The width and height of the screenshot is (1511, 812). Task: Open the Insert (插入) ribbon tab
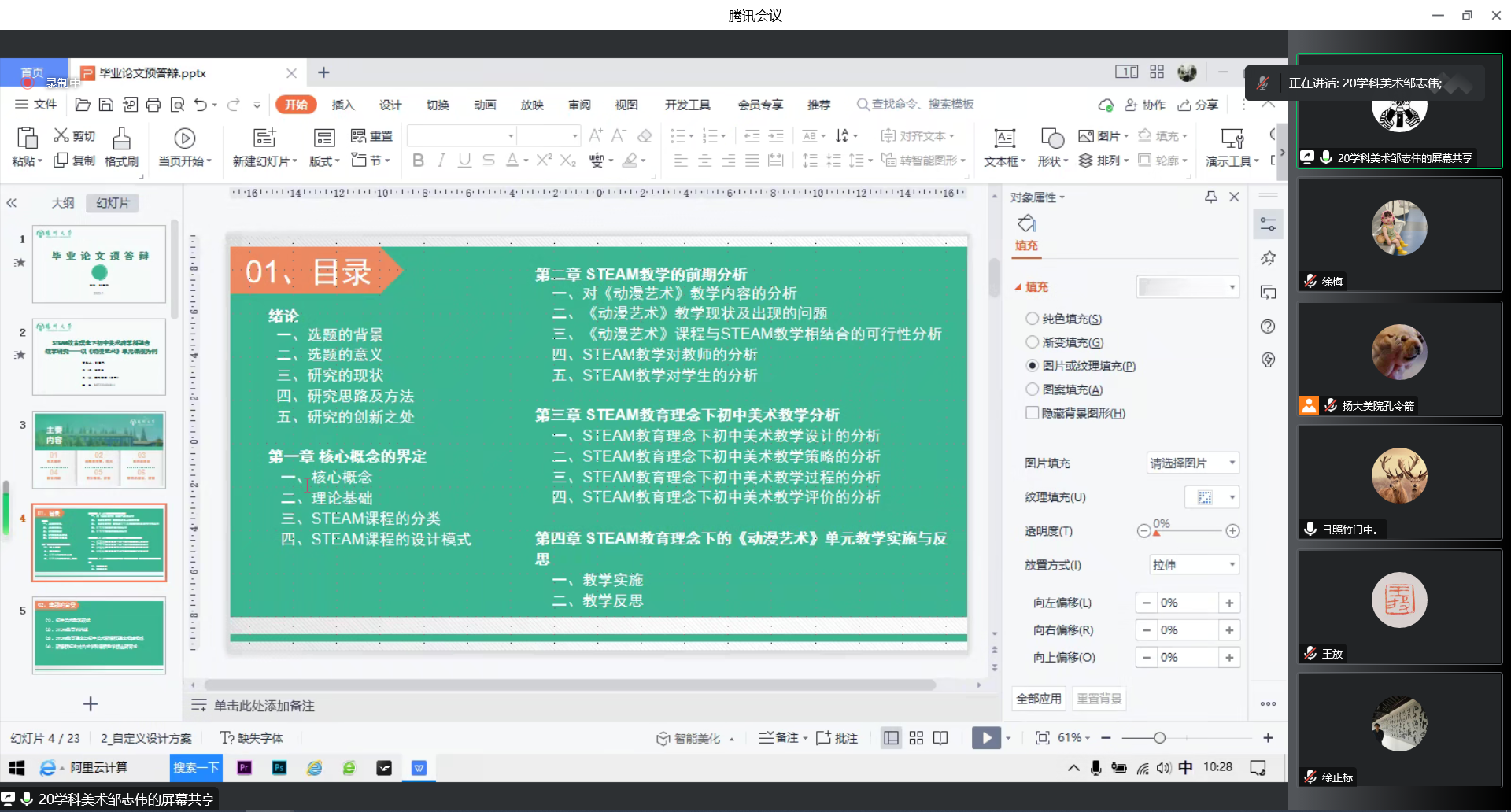point(342,105)
